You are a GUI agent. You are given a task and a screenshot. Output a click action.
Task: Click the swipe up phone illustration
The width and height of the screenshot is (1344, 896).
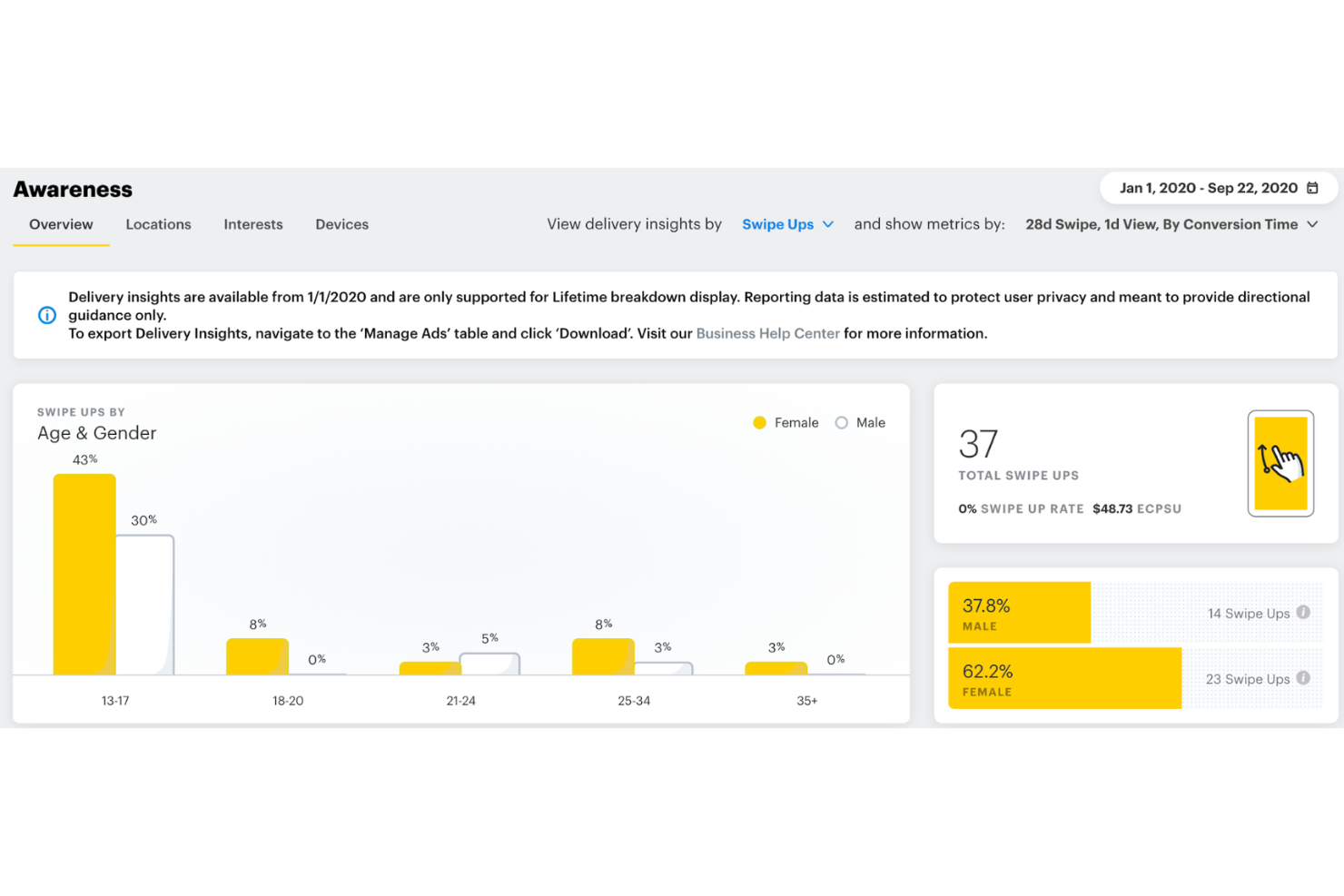click(1280, 463)
